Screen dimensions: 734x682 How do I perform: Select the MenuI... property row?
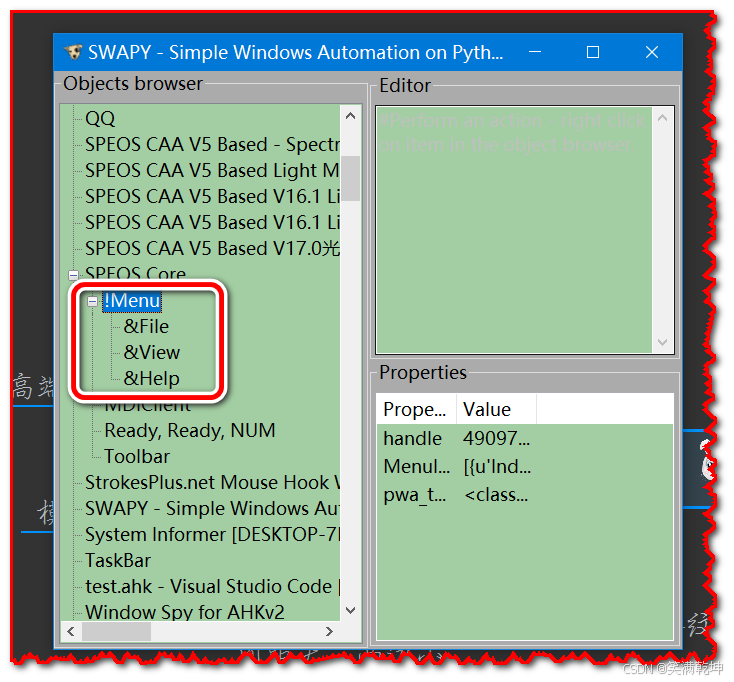[x=525, y=467]
